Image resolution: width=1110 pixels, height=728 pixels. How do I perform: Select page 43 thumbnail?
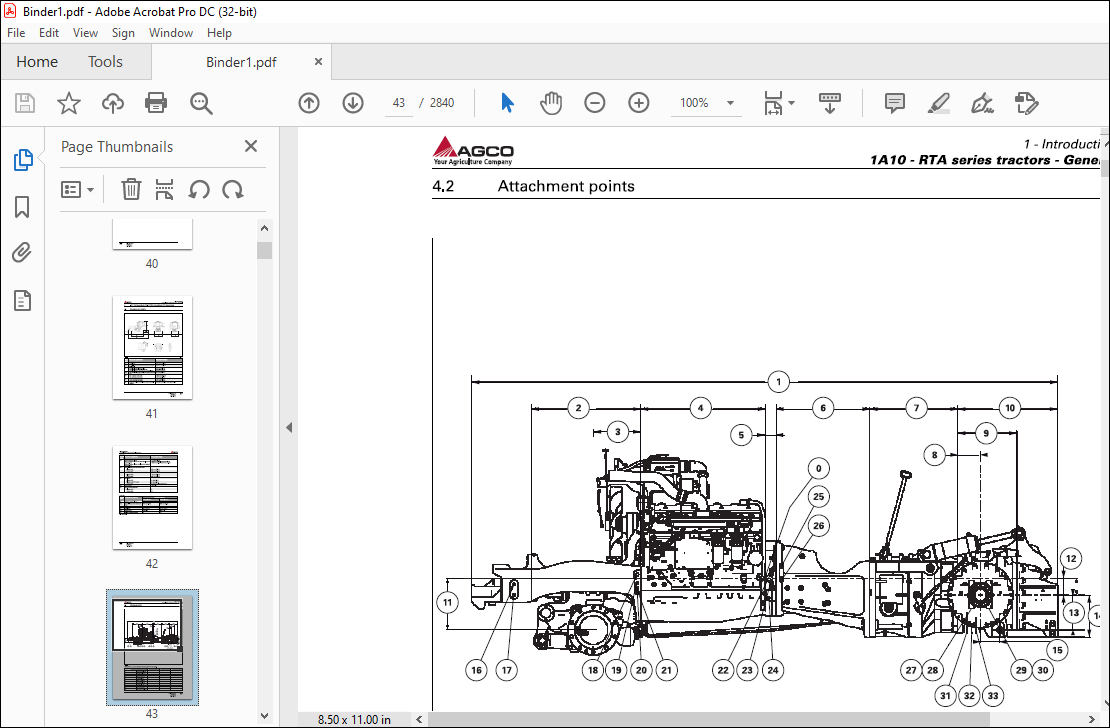(x=152, y=647)
